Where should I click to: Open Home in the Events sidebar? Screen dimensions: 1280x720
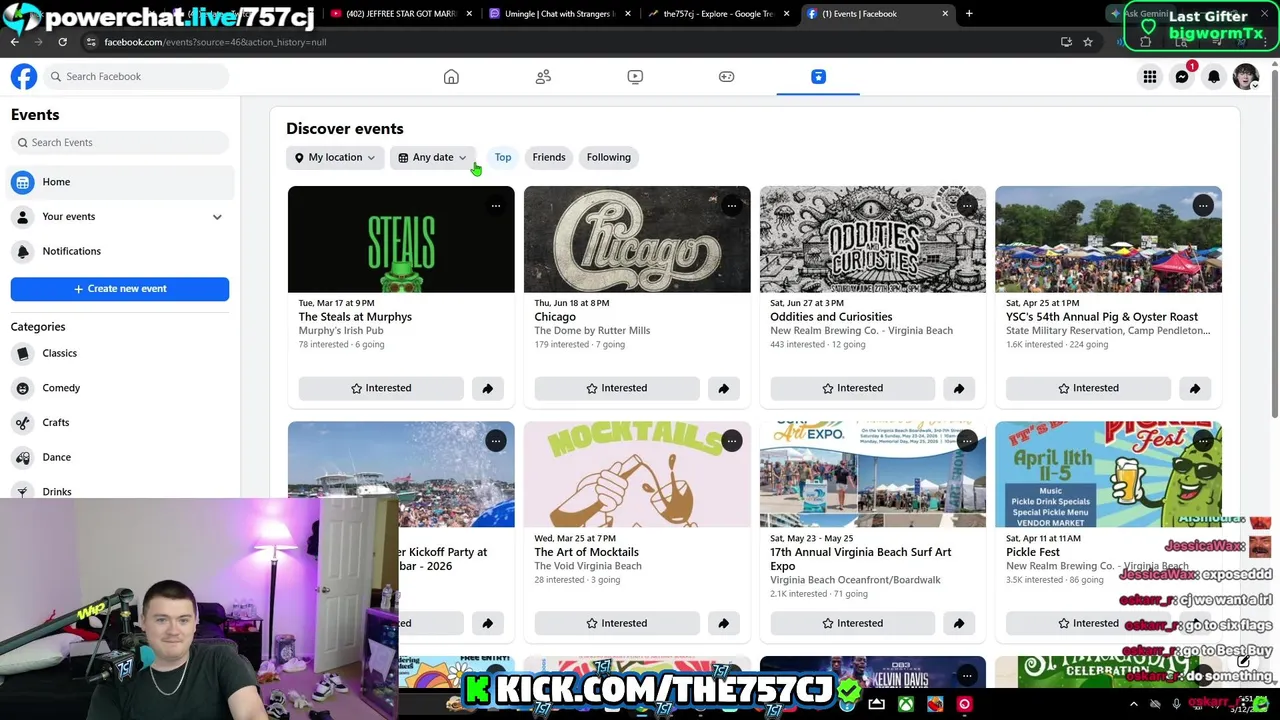(x=120, y=182)
